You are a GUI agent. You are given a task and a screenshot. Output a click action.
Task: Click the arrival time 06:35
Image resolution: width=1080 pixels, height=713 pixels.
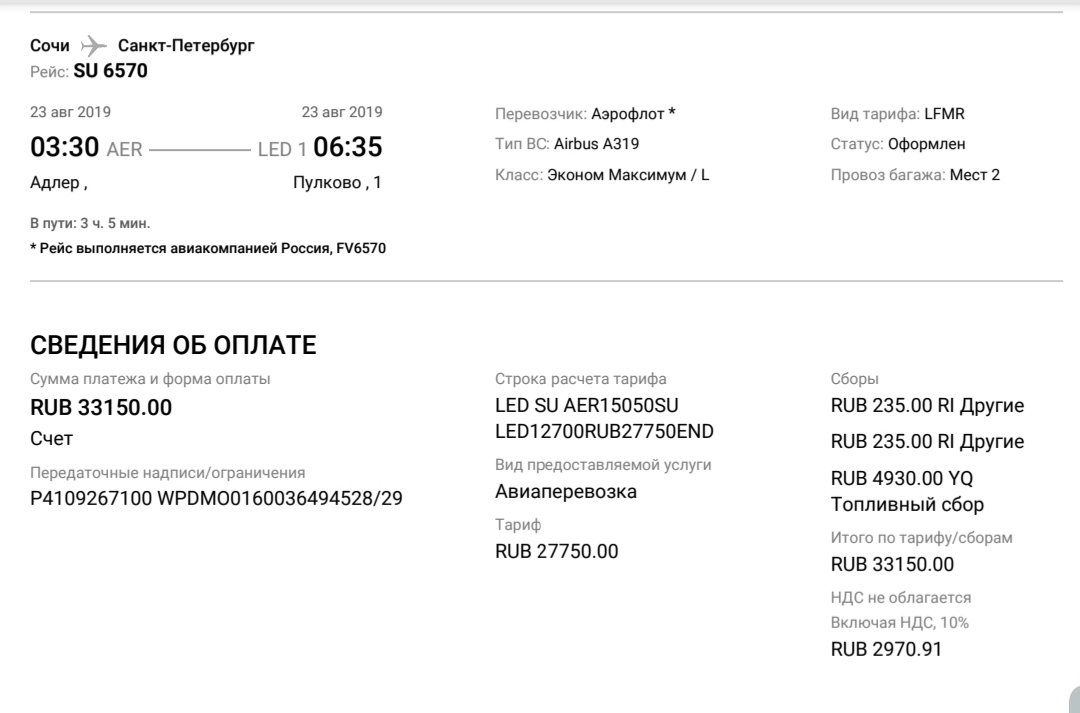tap(347, 148)
